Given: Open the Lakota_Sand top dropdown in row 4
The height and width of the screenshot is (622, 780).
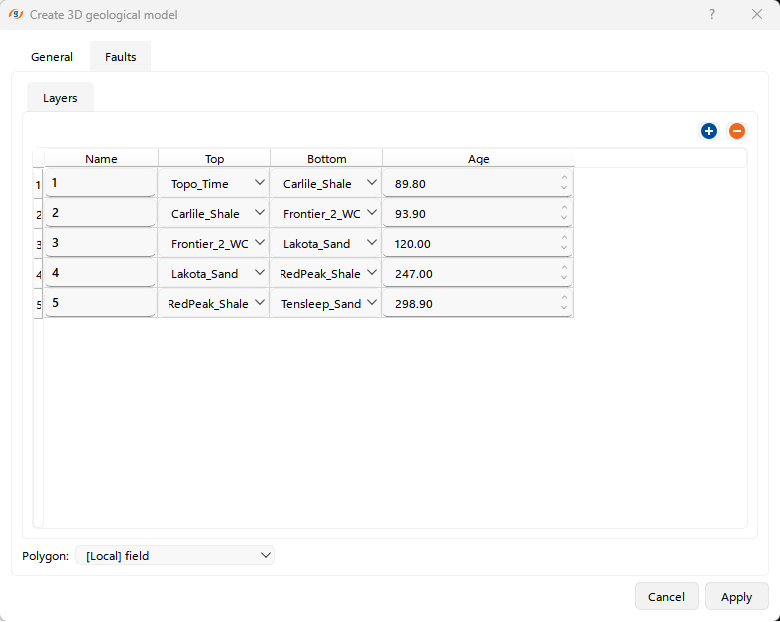Looking at the screenshot, I should pos(260,273).
